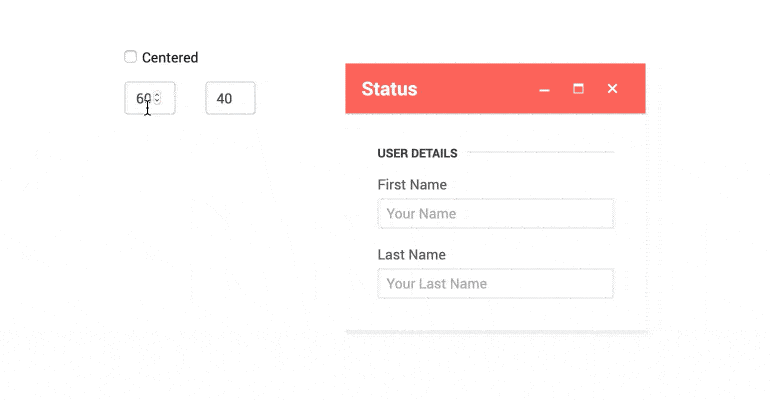Click the USER DETAILS heading
The width and height of the screenshot is (770, 400).
(417, 154)
